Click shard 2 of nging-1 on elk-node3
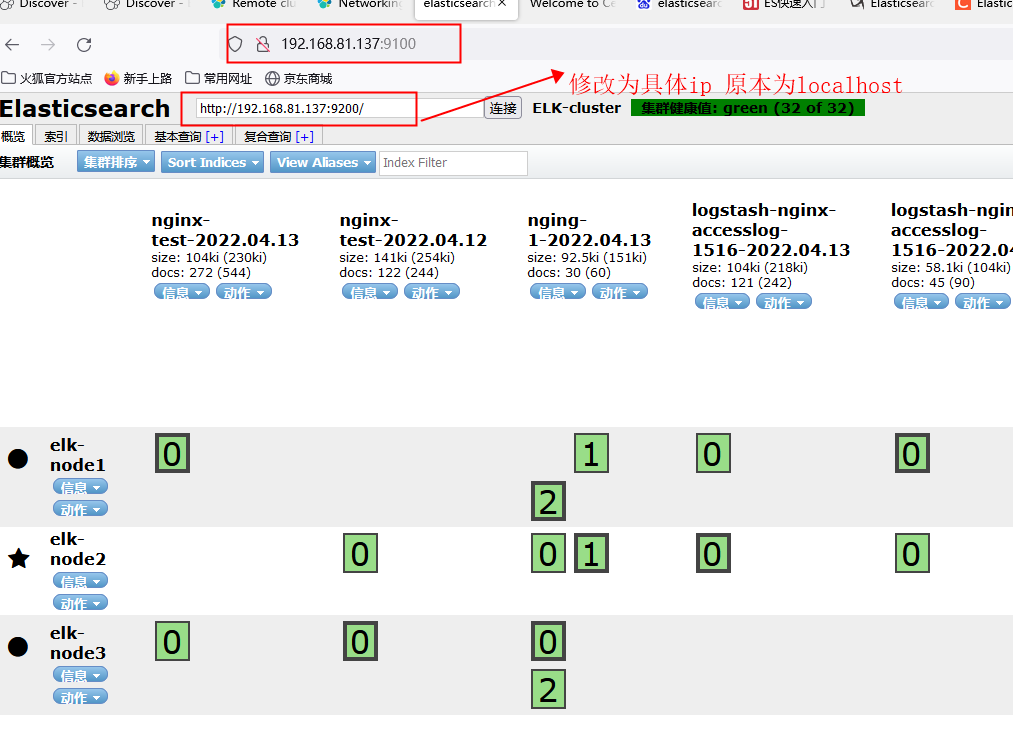This screenshot has width=1013, height=734. 548,689
